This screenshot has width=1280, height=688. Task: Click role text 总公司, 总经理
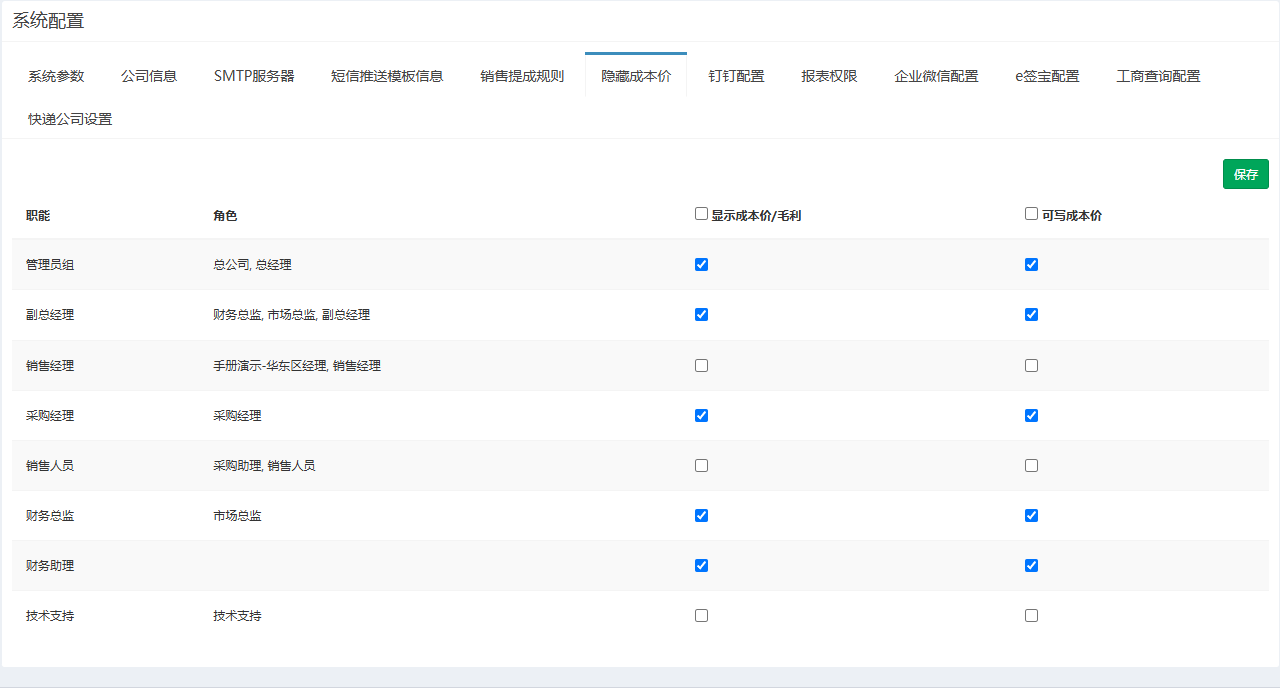pos(252,265)
